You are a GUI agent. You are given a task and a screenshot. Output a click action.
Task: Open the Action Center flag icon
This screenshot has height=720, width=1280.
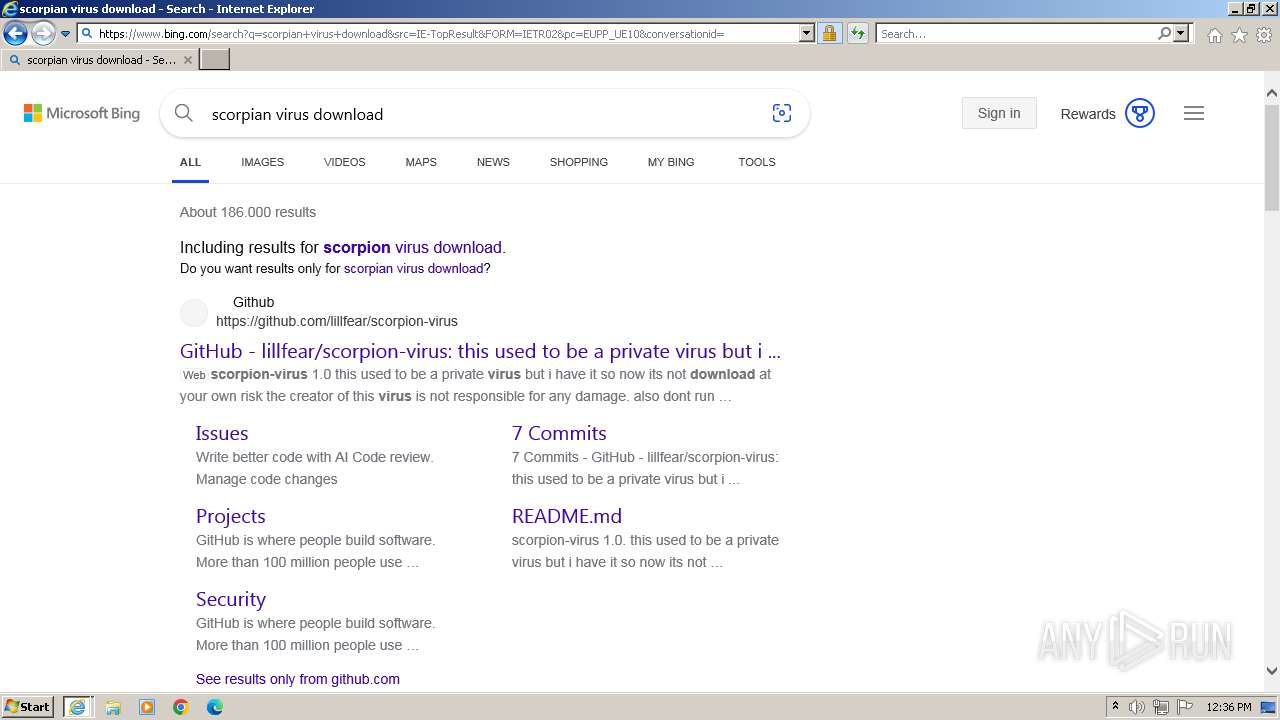tap(1185, 707)
